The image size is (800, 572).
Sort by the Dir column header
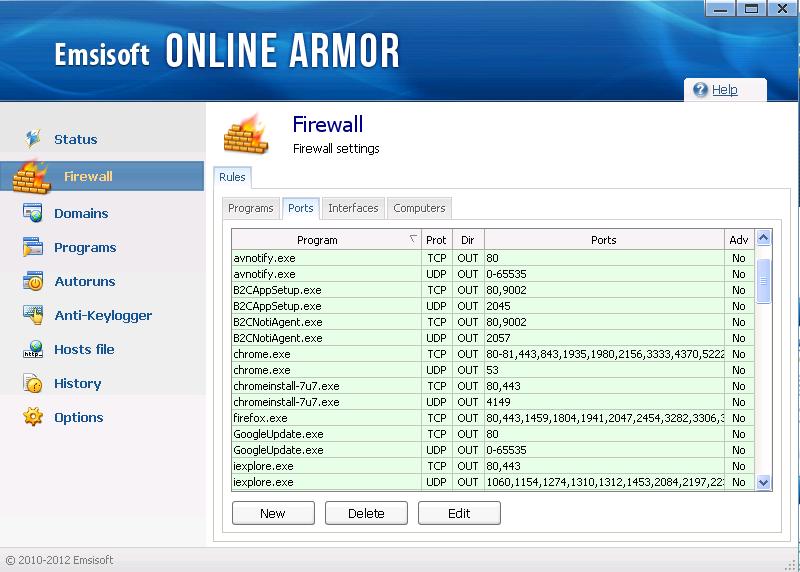tap(468, 240)
